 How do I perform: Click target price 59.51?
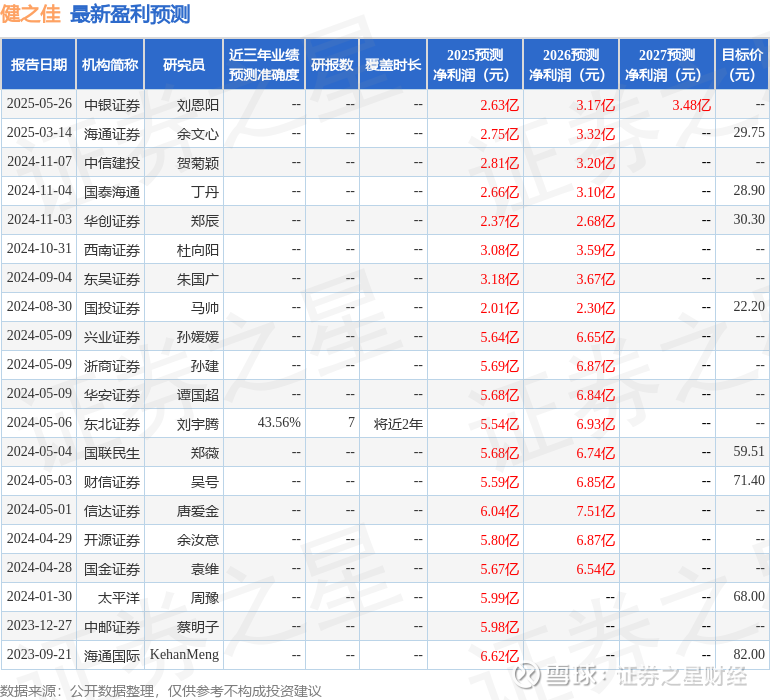[x=749, y=451]
